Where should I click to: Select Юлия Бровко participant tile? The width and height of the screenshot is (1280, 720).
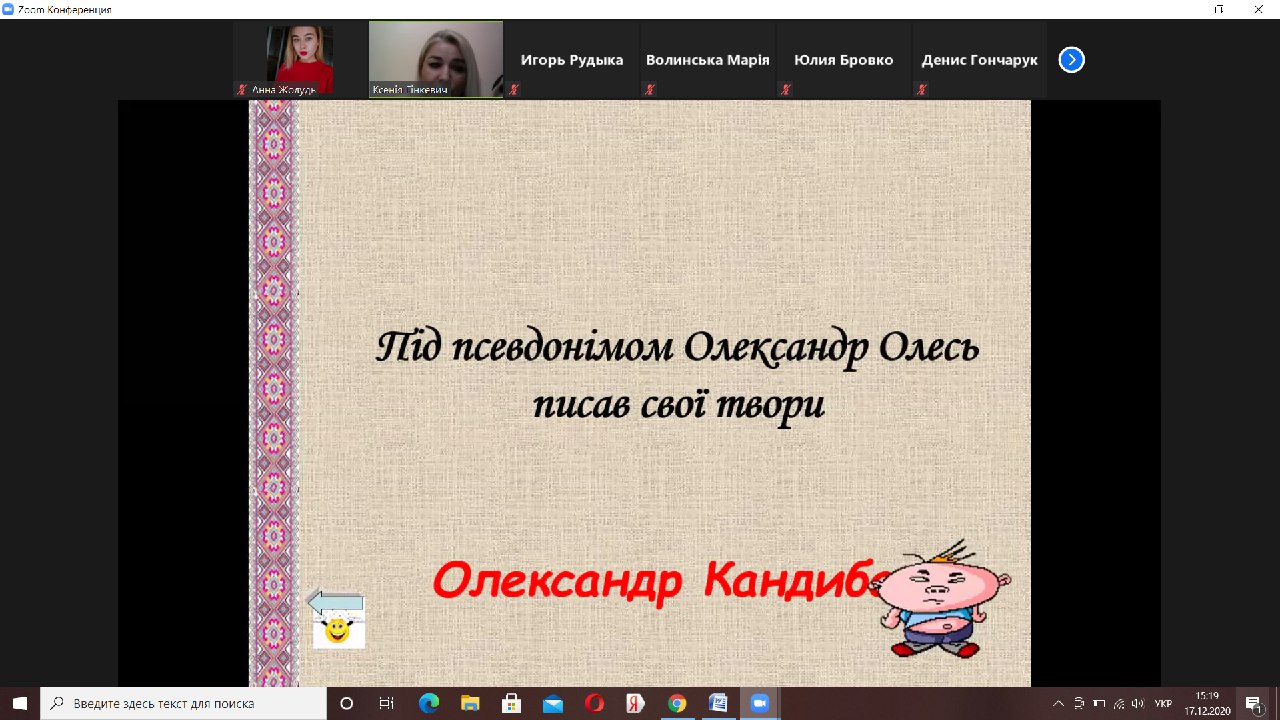coord(843,60)
